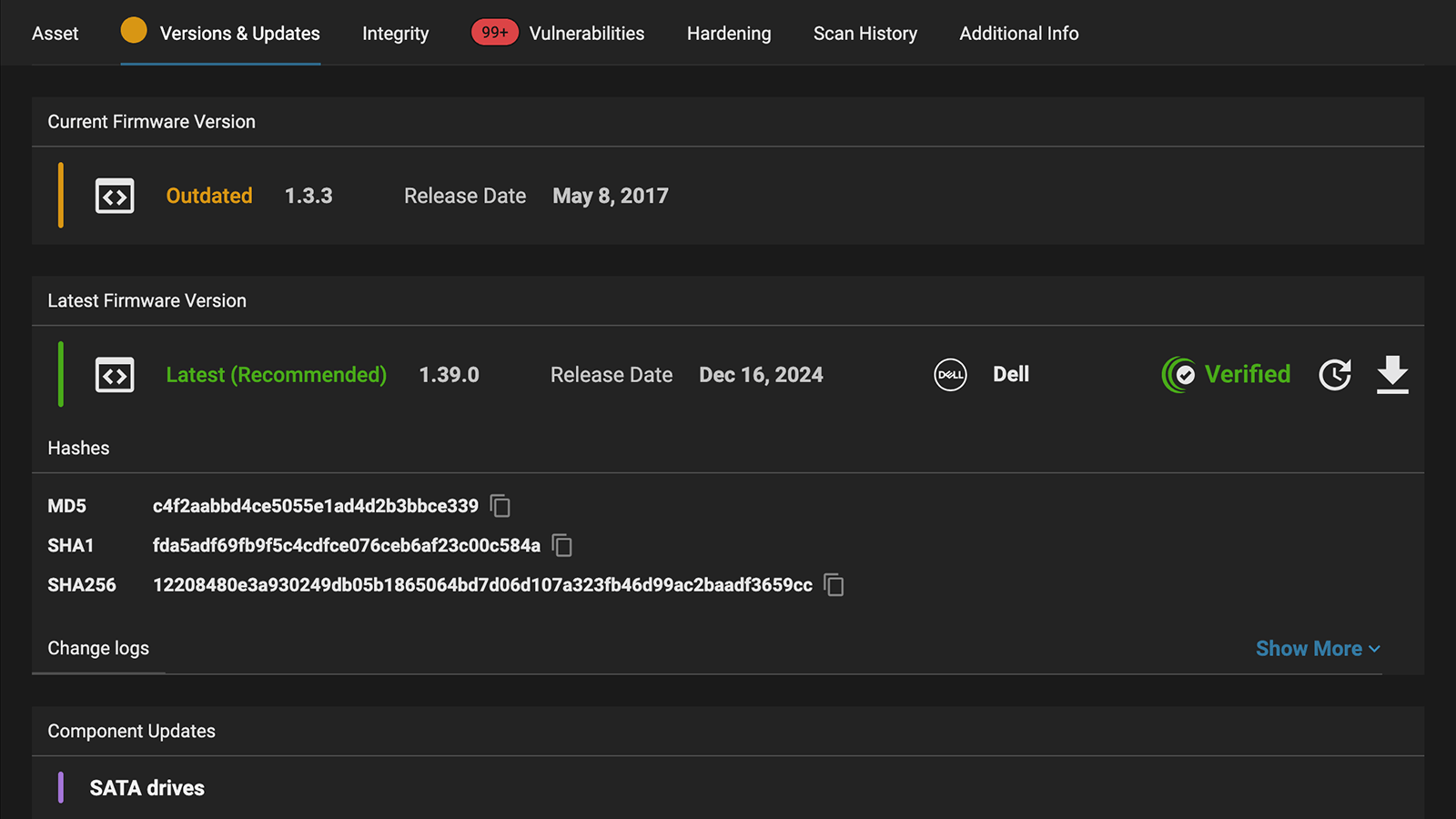The height and width of the screenshot is (819, 1456).
Task: Open the Vulnerabilities tab
Action: tap(586, 34)
